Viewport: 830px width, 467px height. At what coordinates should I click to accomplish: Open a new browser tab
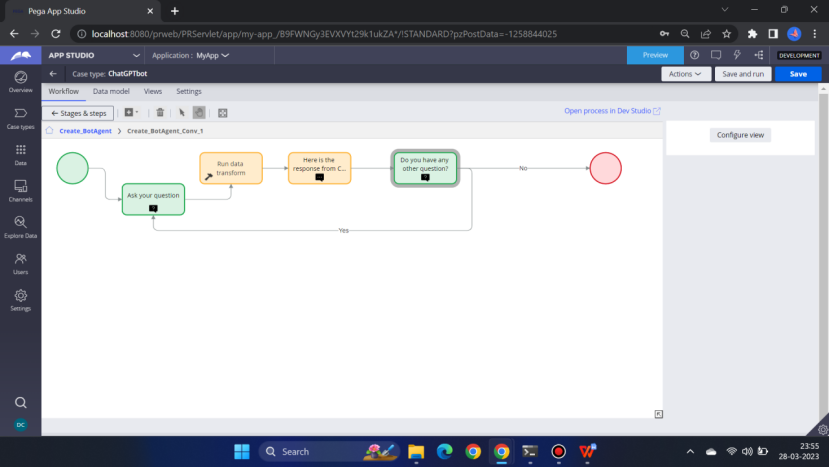tap(175, 11)
